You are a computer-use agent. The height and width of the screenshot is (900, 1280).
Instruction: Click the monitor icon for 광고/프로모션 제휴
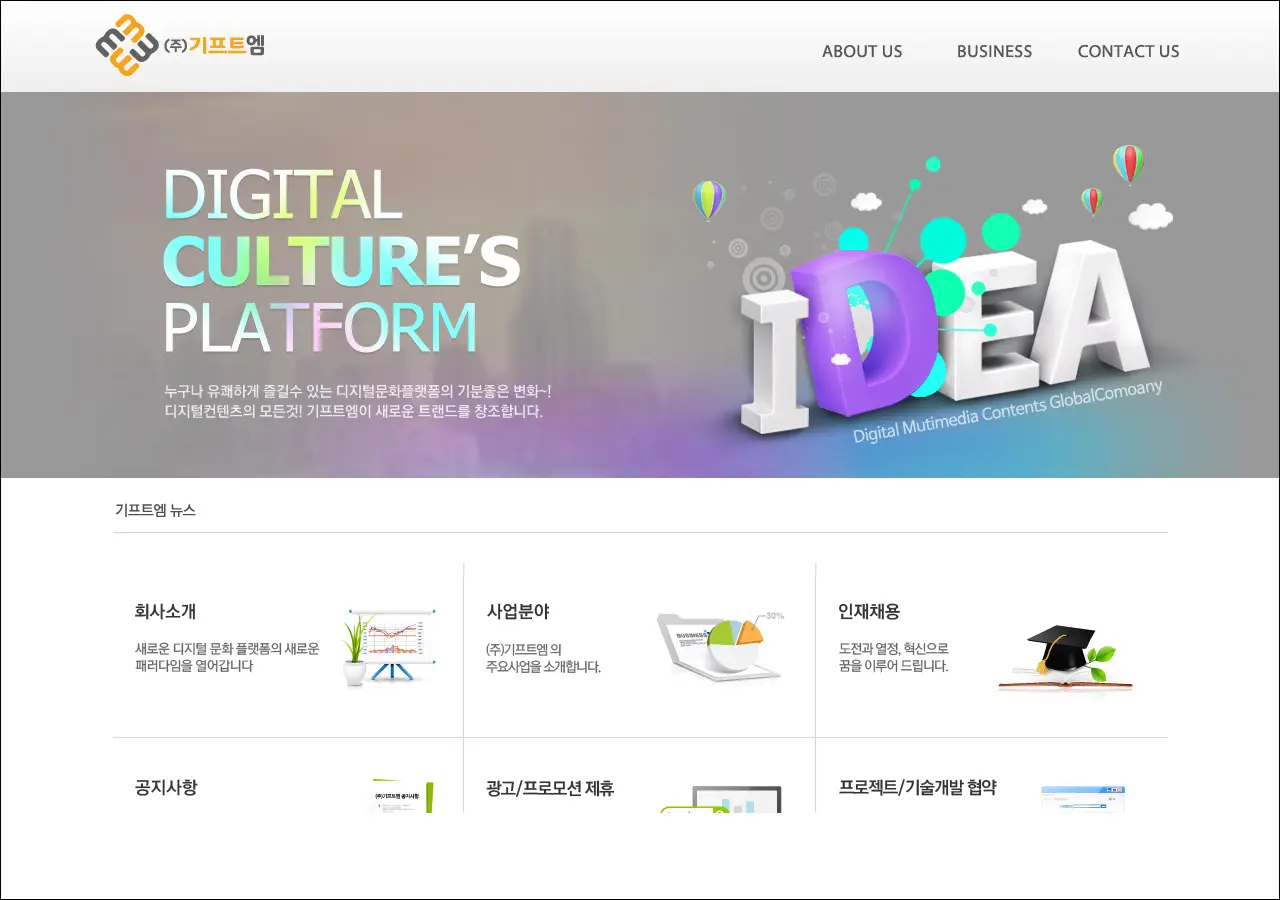[x=730, y=799]
